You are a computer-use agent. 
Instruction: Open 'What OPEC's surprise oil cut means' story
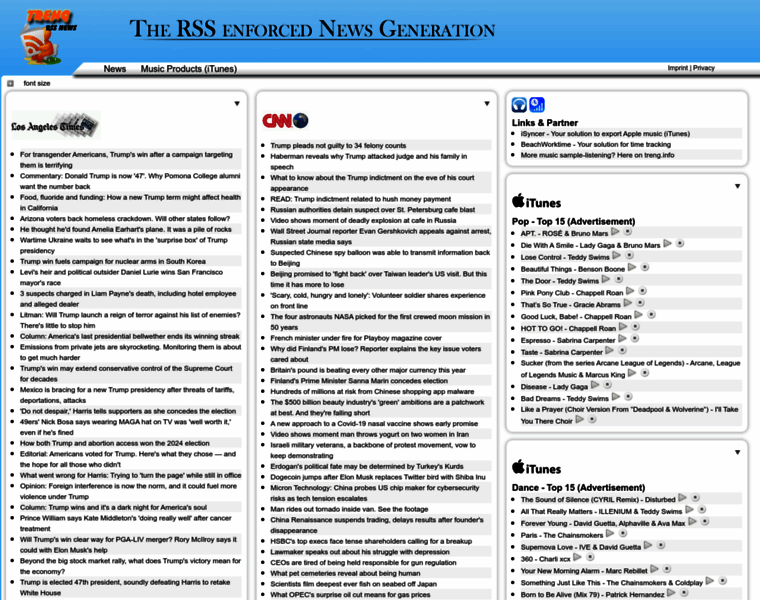[x=350, y=595]
